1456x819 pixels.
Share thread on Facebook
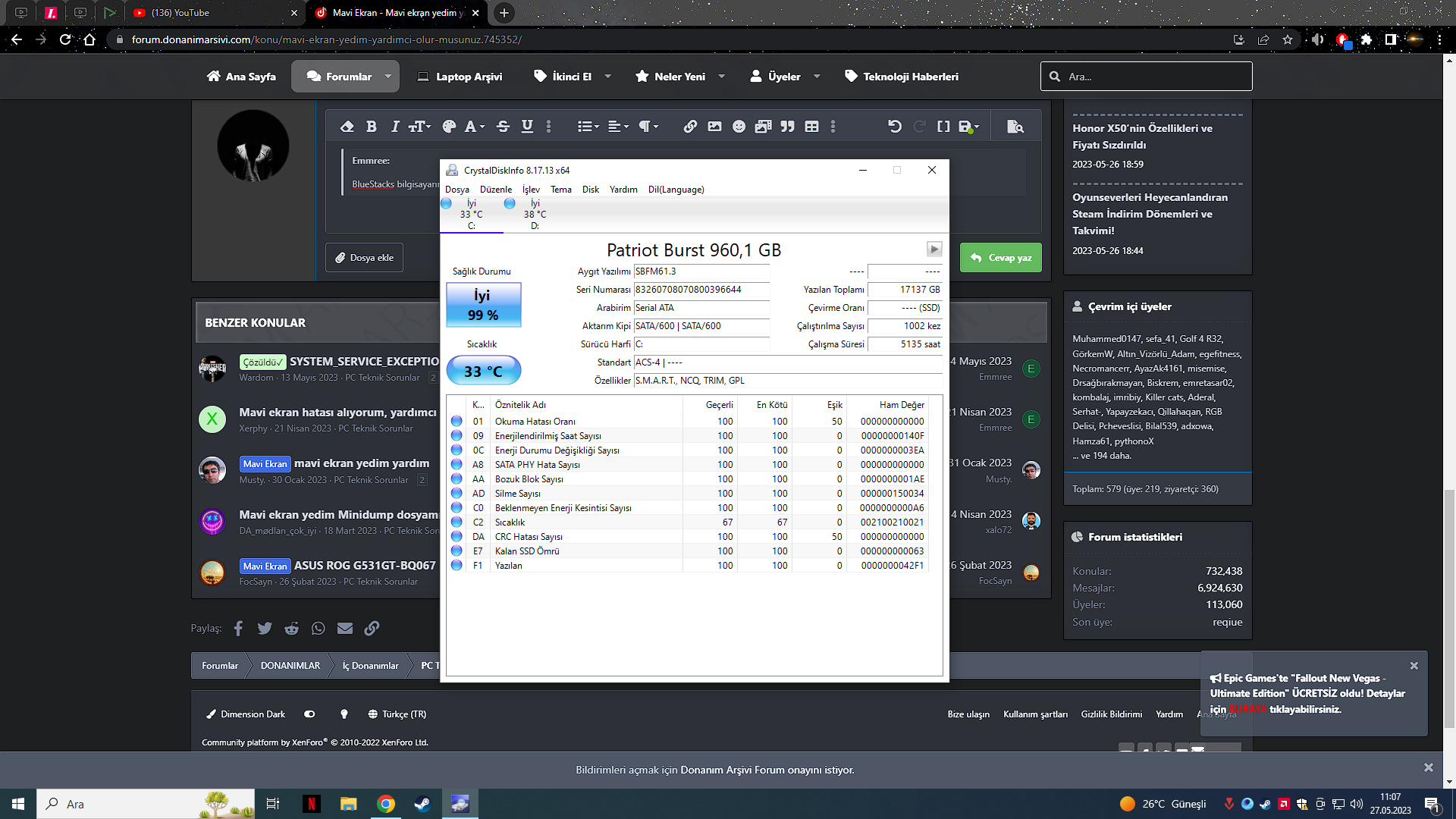coord(238,628)
